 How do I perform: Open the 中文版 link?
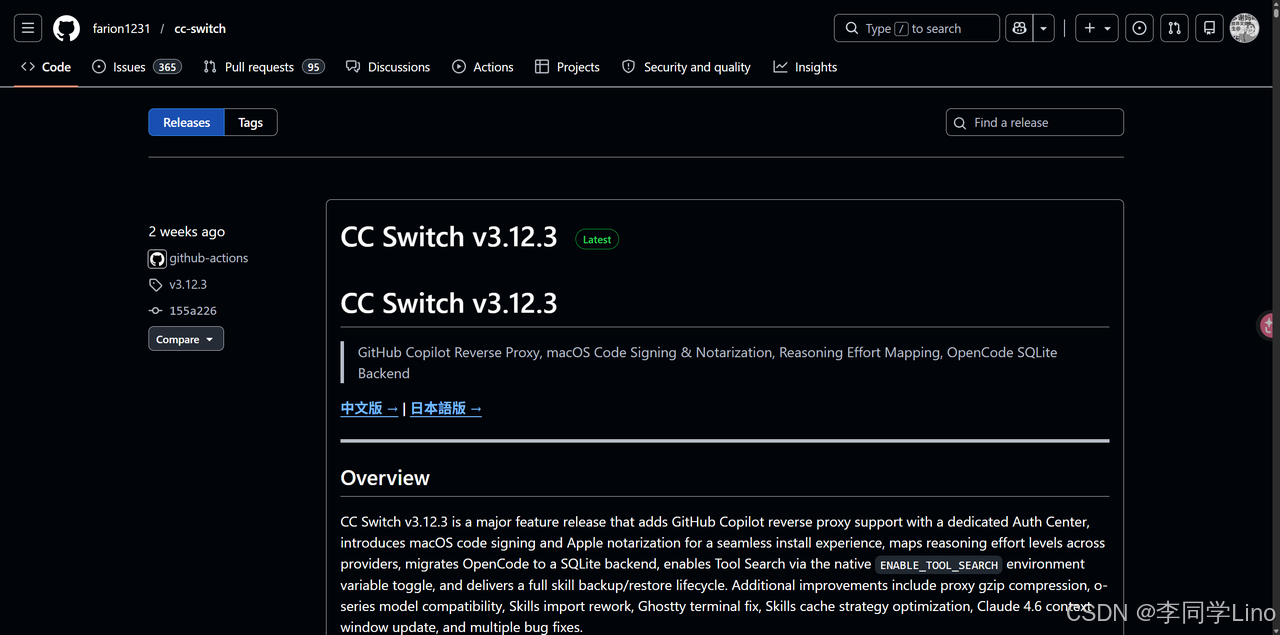369,408
